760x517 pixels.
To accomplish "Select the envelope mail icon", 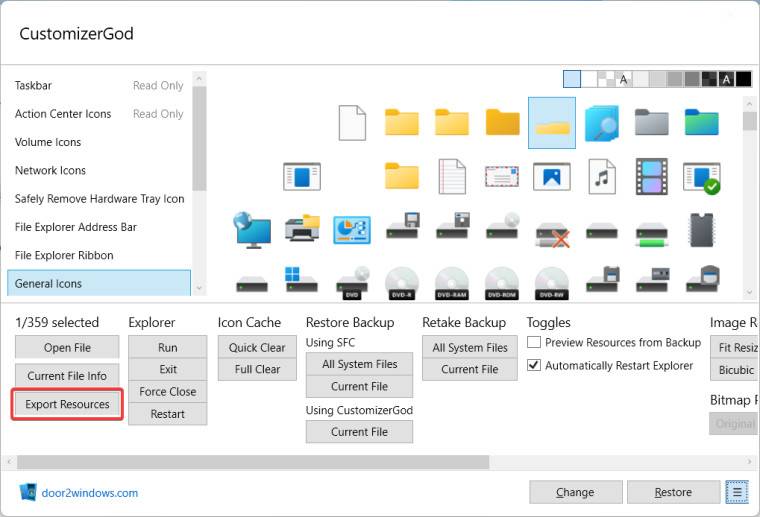I will 502,177.
